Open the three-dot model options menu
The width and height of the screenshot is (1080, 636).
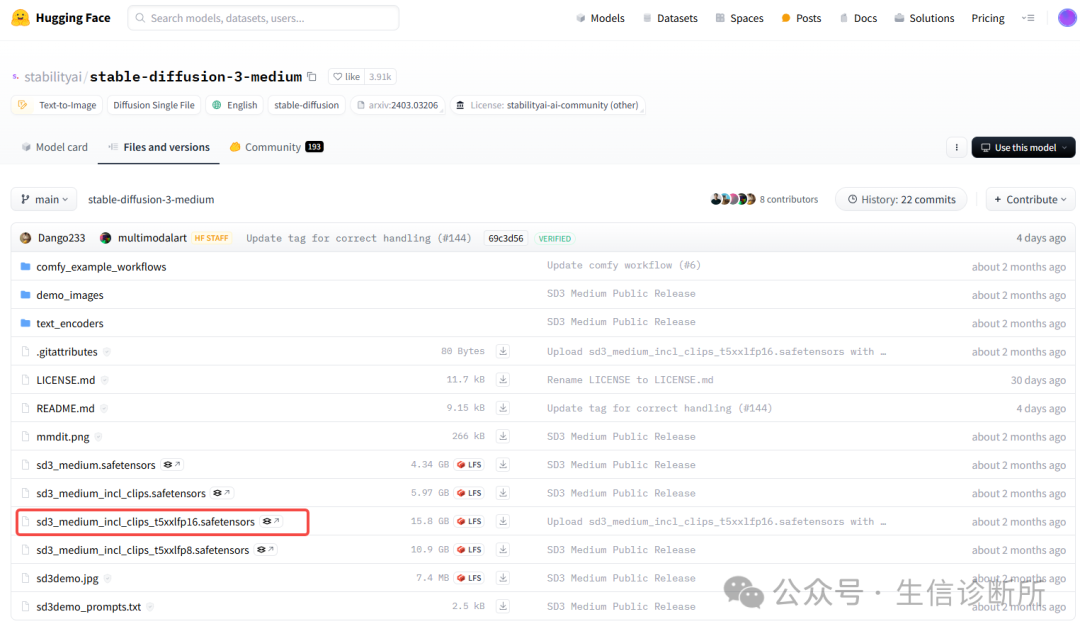point(956,147)
